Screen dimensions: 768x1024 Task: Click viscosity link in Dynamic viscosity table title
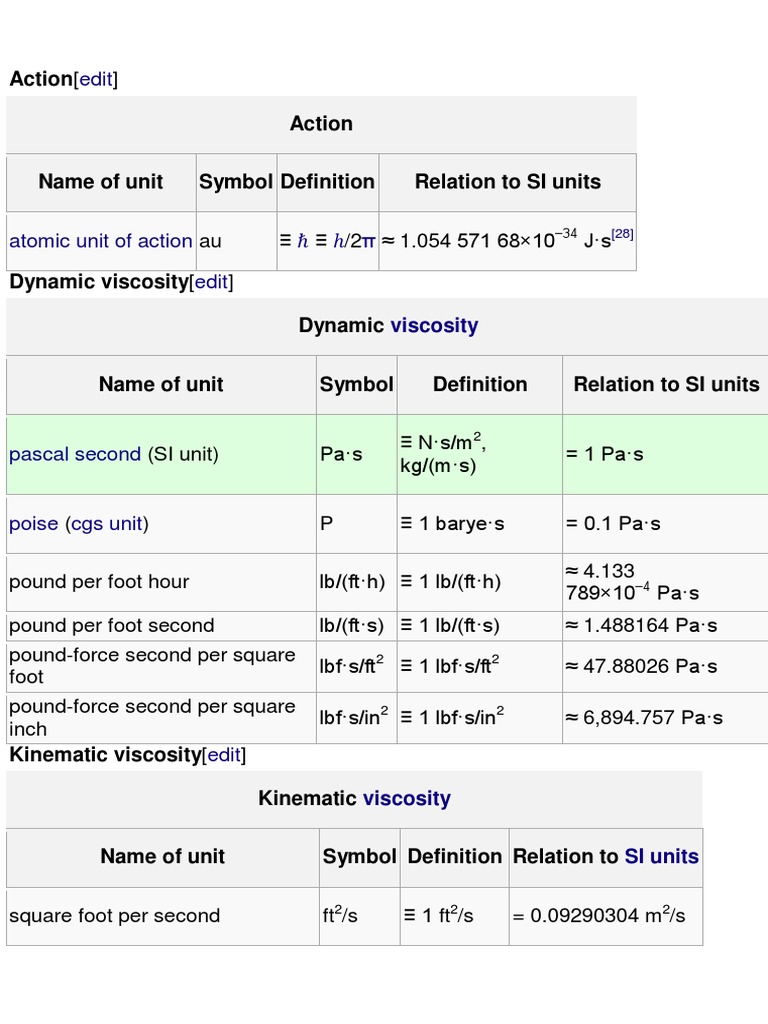click(x=434, y=325)
